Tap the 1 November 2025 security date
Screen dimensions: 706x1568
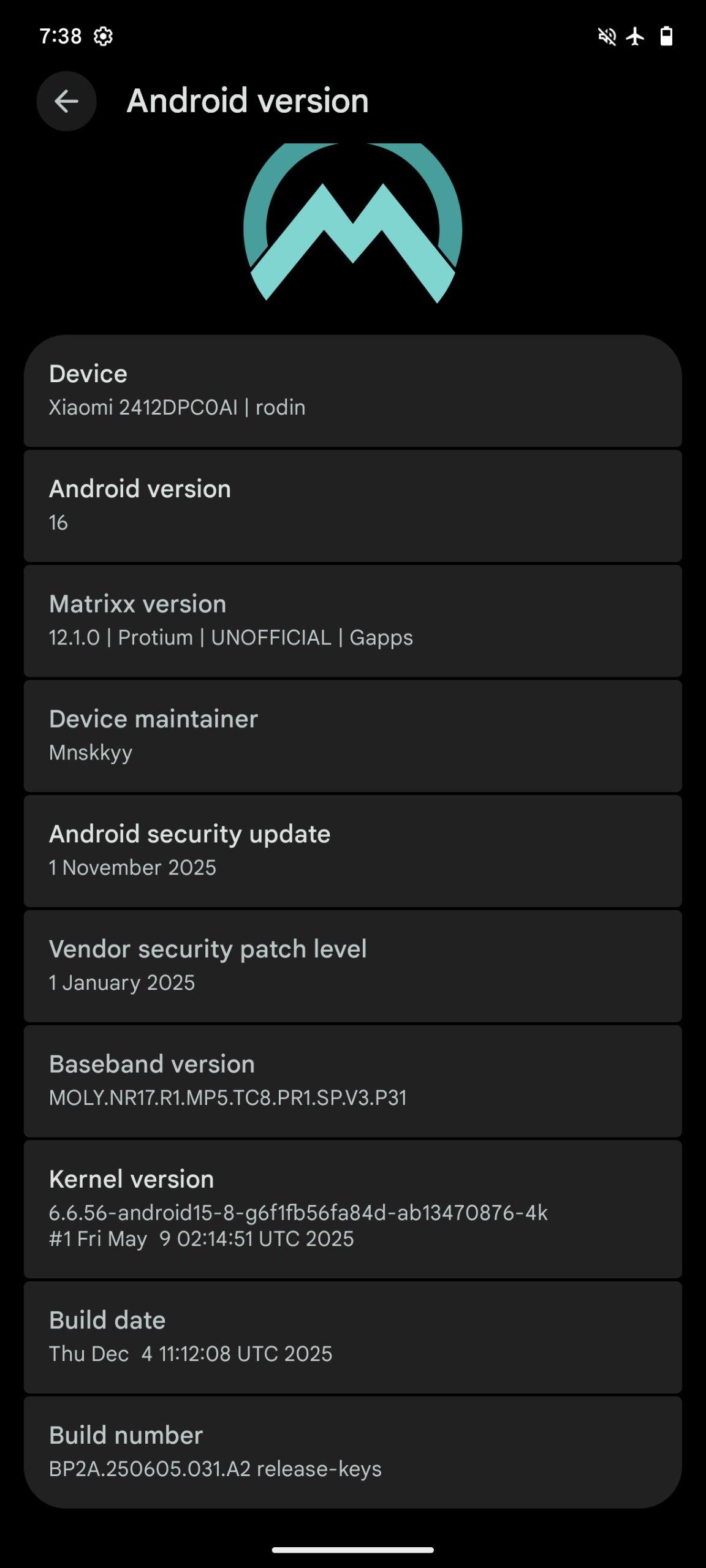pyautogui.click(x=132, y=868)
